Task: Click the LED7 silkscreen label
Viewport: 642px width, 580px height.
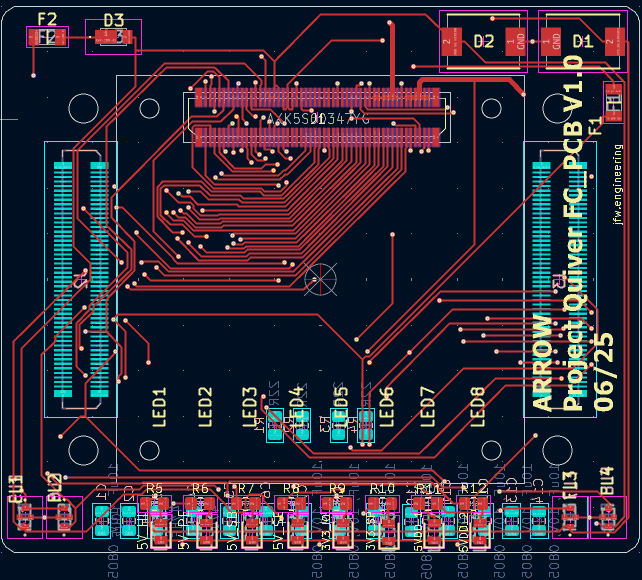Action: (x=428, y=407)
